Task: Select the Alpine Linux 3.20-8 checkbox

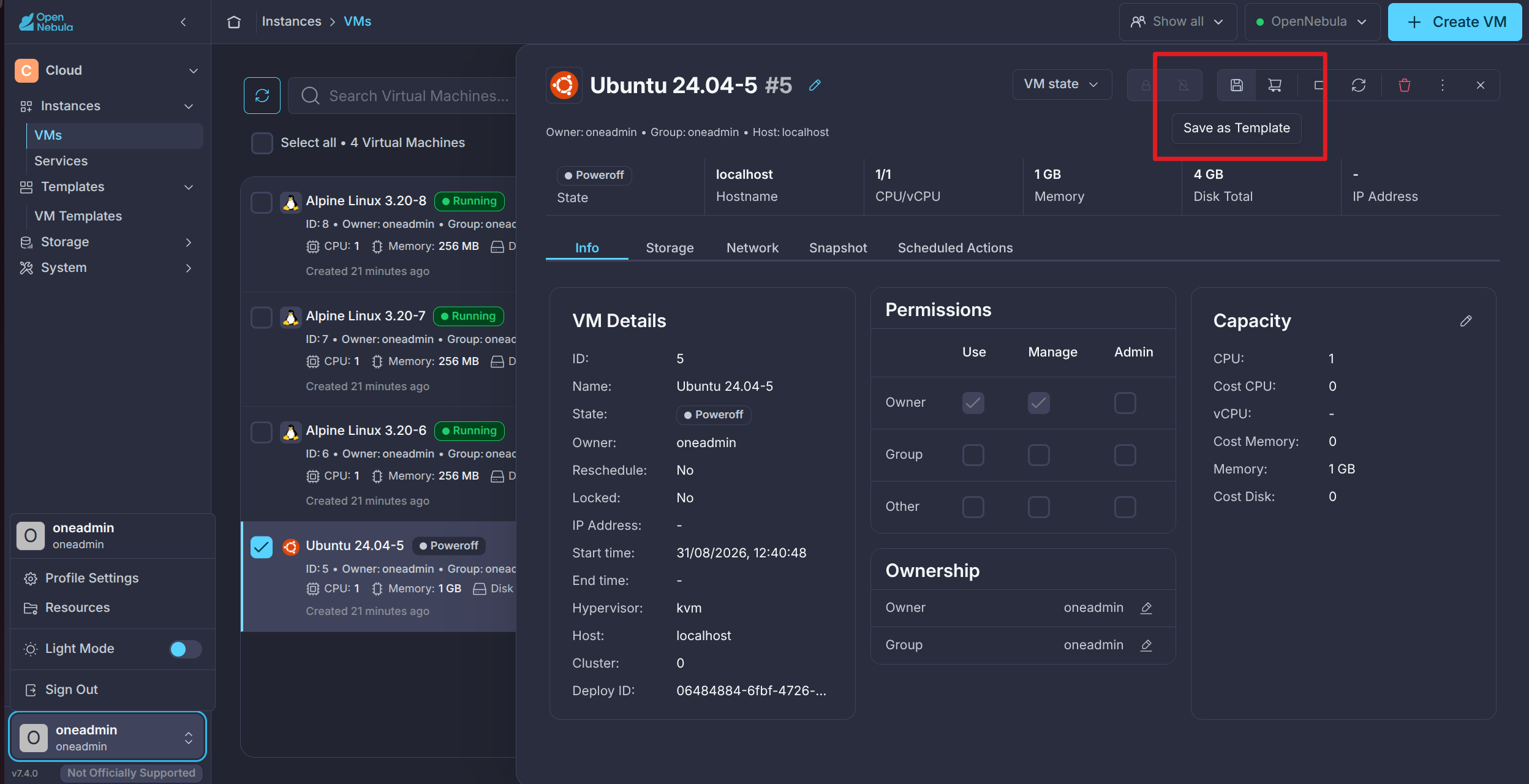Action: pos(262,202)
